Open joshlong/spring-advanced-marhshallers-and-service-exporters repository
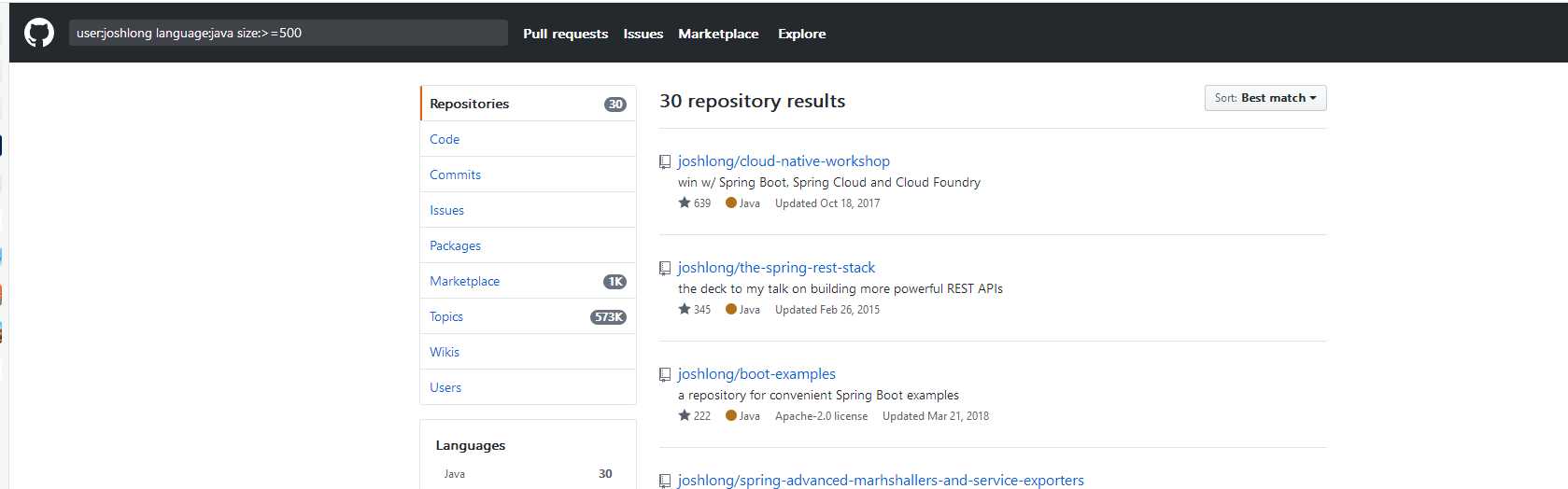 pyautogui.click(x=881, y=480)
